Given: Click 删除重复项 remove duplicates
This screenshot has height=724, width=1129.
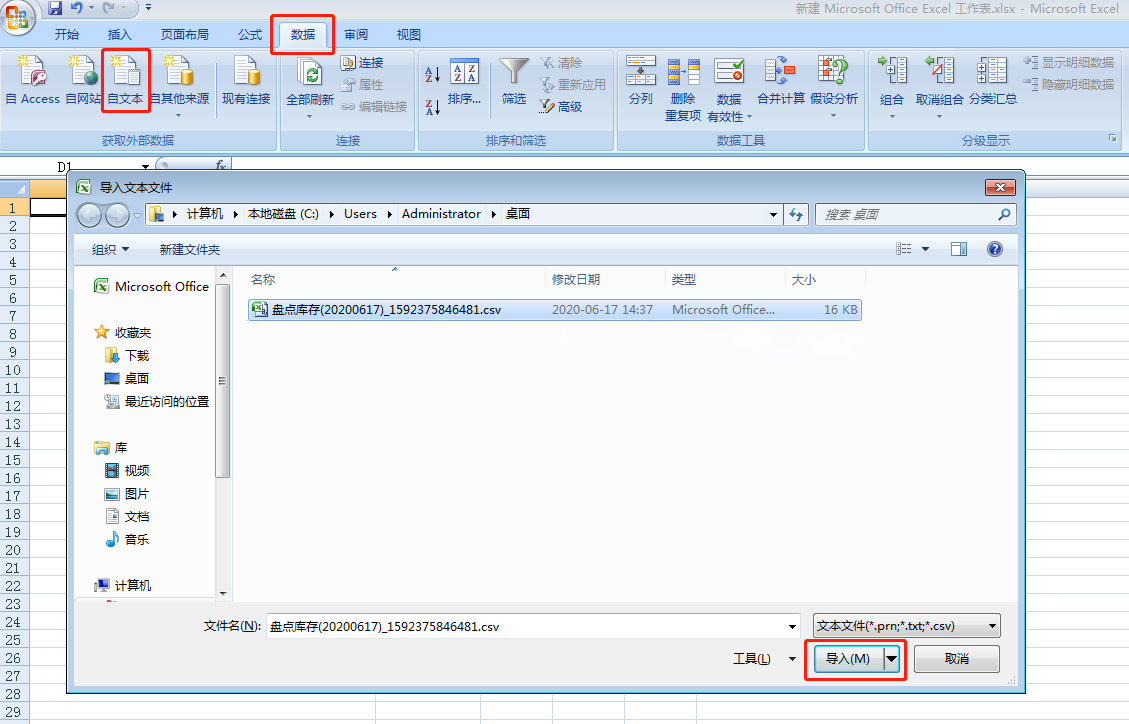Looking at the screenshot, I should 683,89.
